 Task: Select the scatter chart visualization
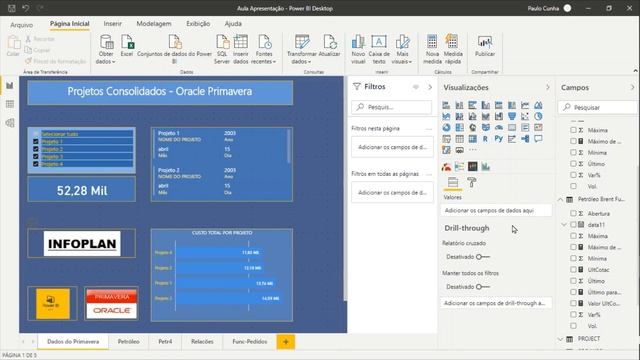pyautogui.click(x=525, y=116)
